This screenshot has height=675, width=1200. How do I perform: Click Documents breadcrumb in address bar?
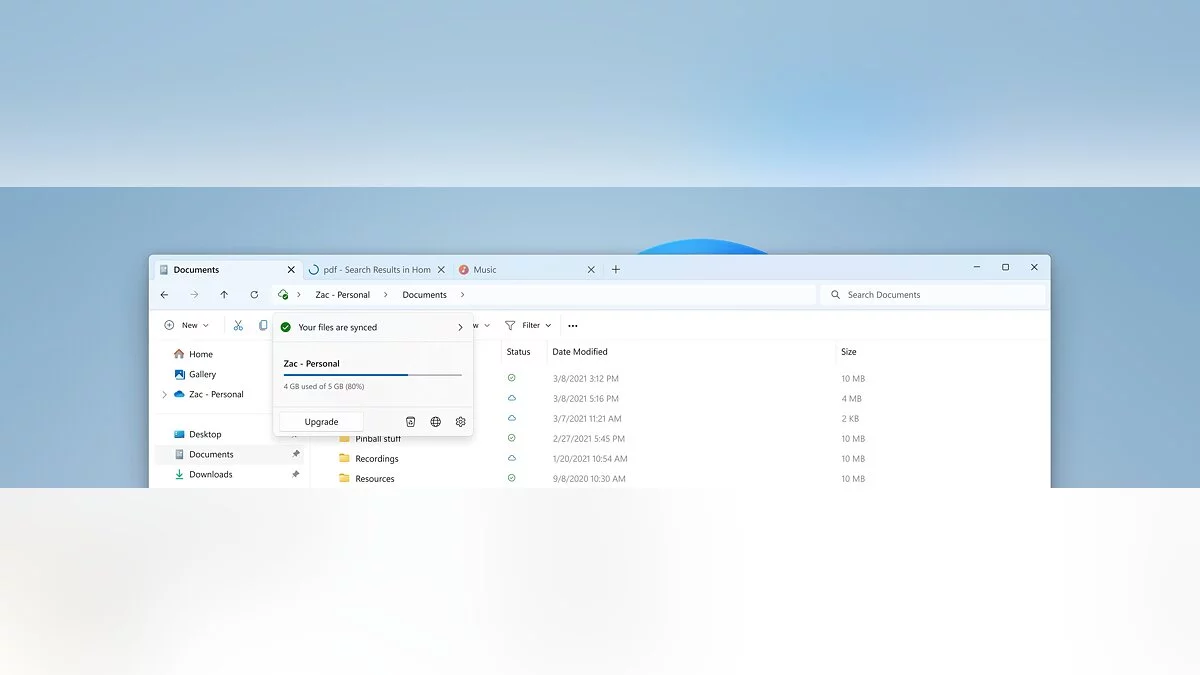click(x=425, y=295)
